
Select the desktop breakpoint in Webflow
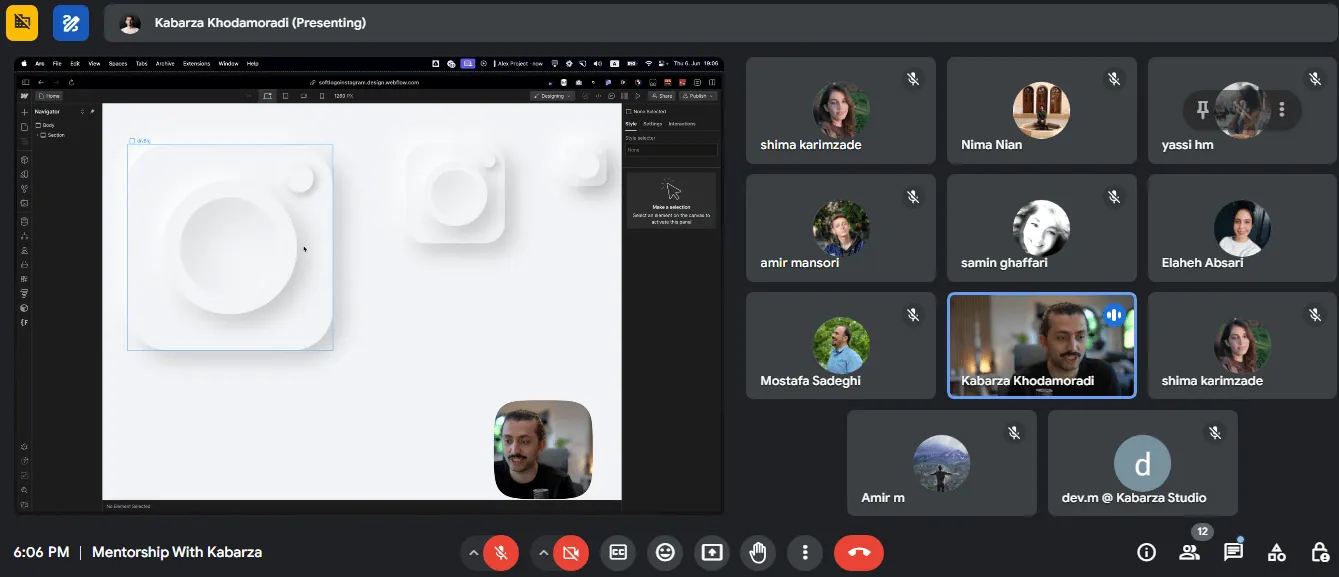pyautogui.click(x=267, y=96)
